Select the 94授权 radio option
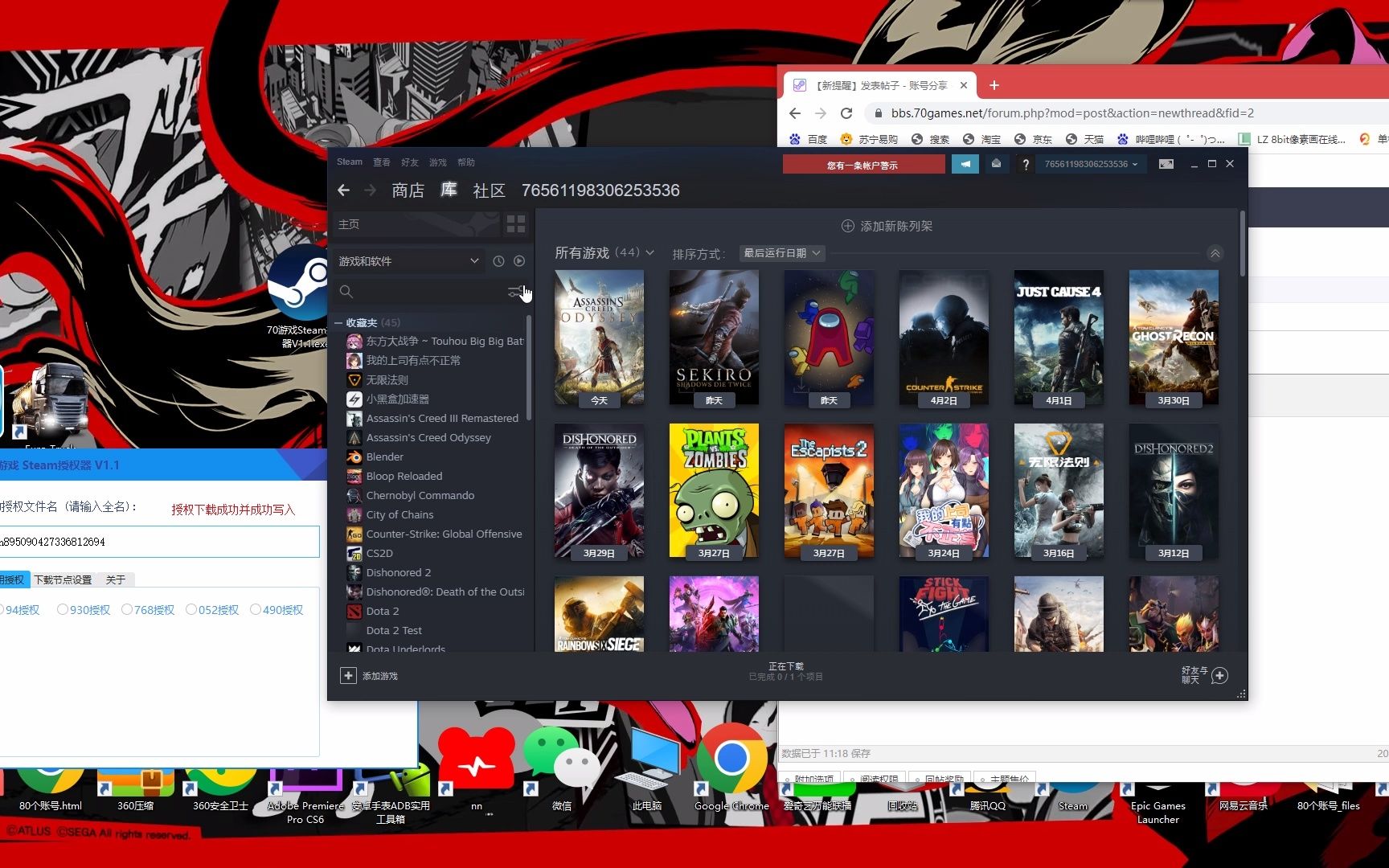The height and width of the screenshot is (868, 1389). [19, 610]
